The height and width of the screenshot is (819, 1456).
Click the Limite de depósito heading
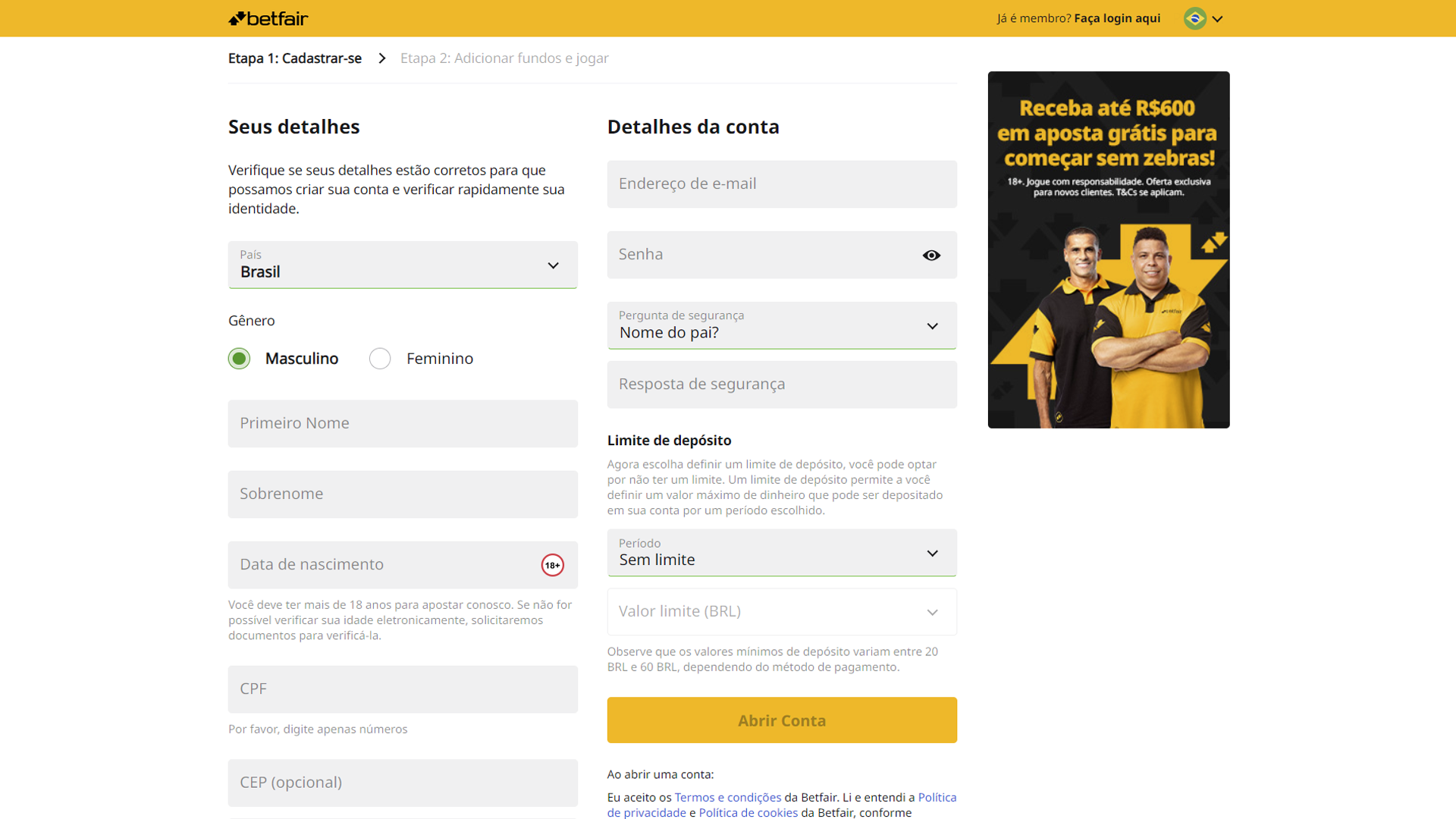tap(669, 441)
